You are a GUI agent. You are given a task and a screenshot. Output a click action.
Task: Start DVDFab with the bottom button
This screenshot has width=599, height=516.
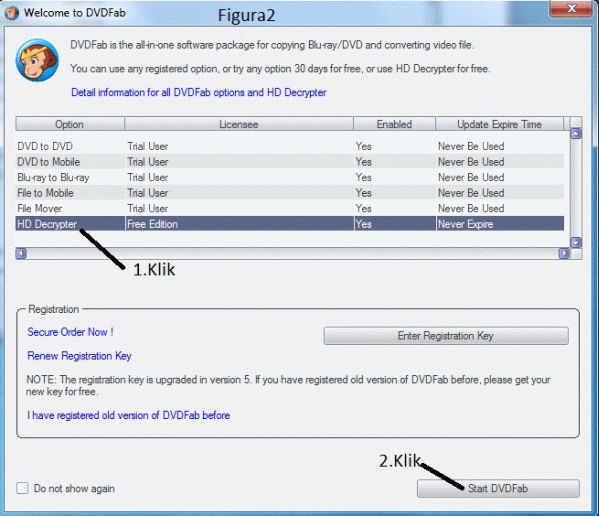[x=498, y=489]
